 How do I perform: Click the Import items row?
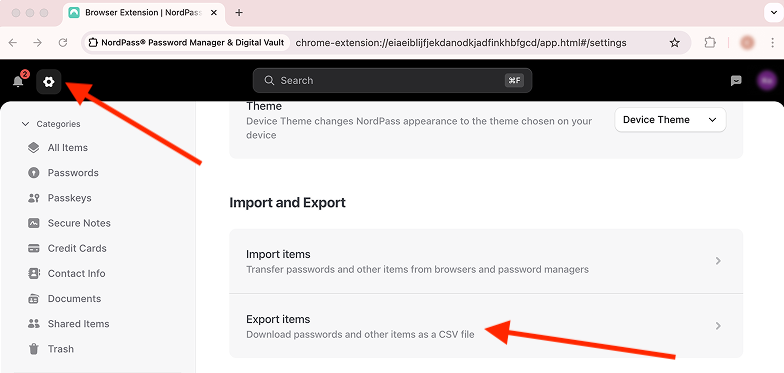pos(486,261)
